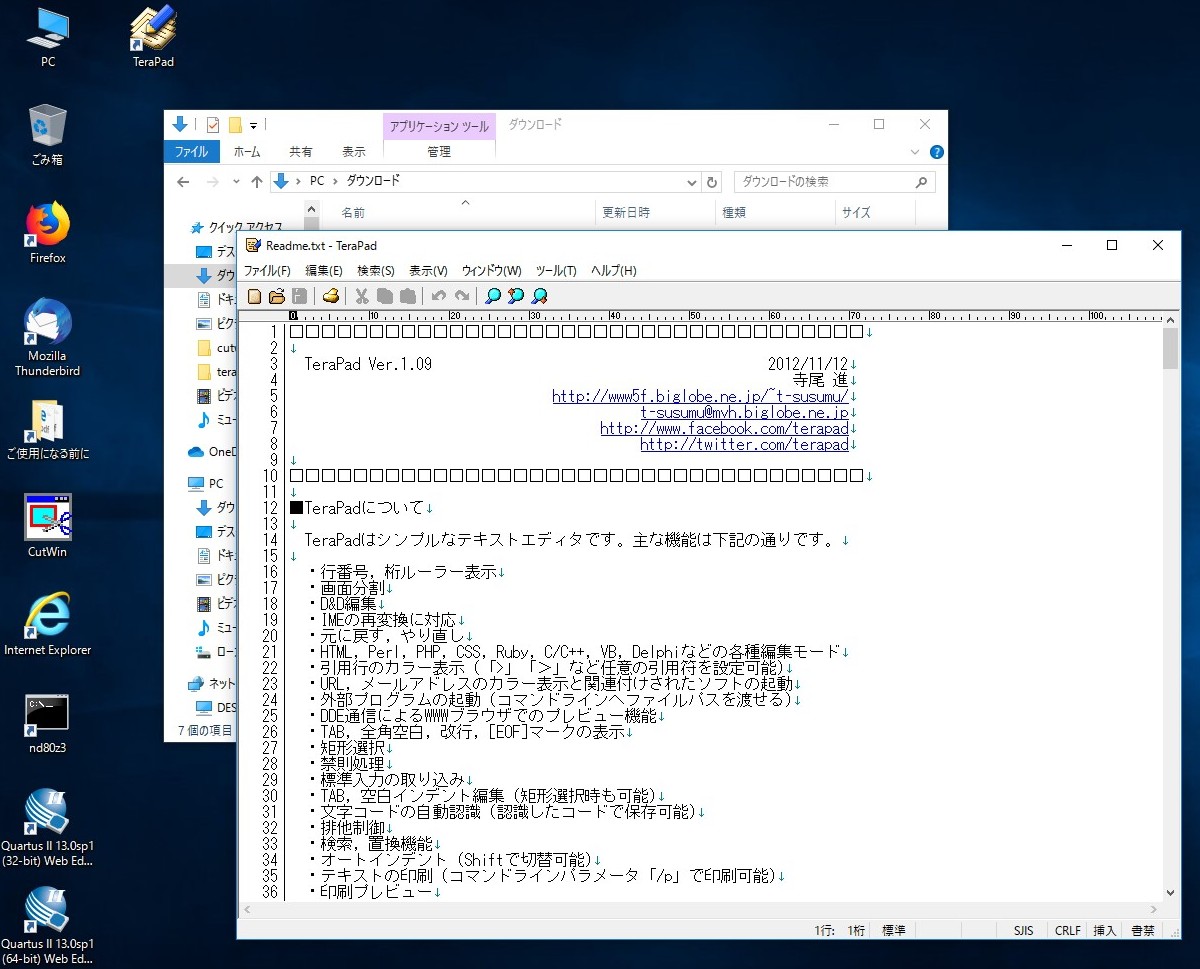Image resolution: width=1200 pixels, height=969 pixels.
Task: Click Explorer up-folder arrow
Action: point(257,182)
